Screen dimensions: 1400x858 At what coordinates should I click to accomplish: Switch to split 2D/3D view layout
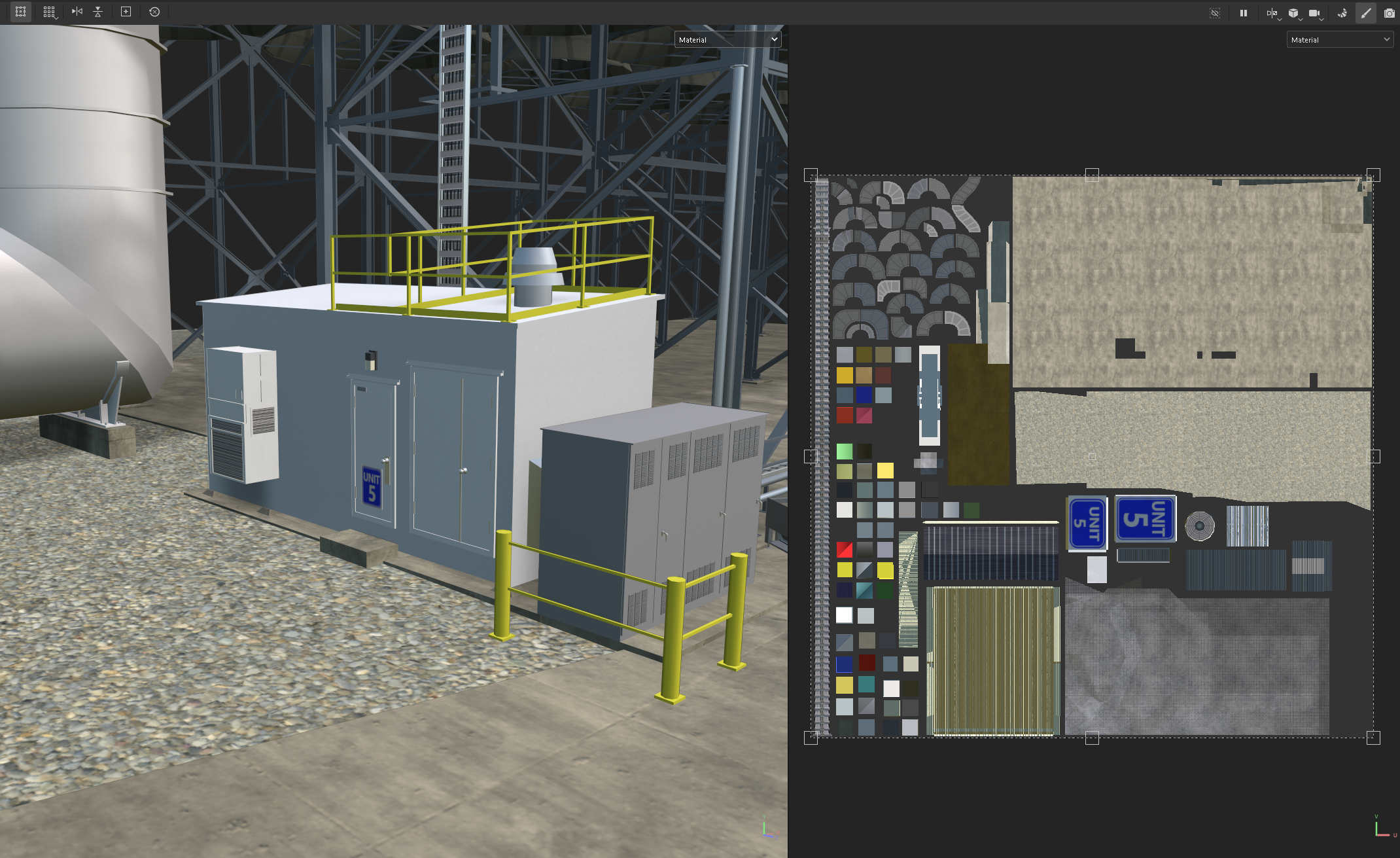tap(1272, 11)
